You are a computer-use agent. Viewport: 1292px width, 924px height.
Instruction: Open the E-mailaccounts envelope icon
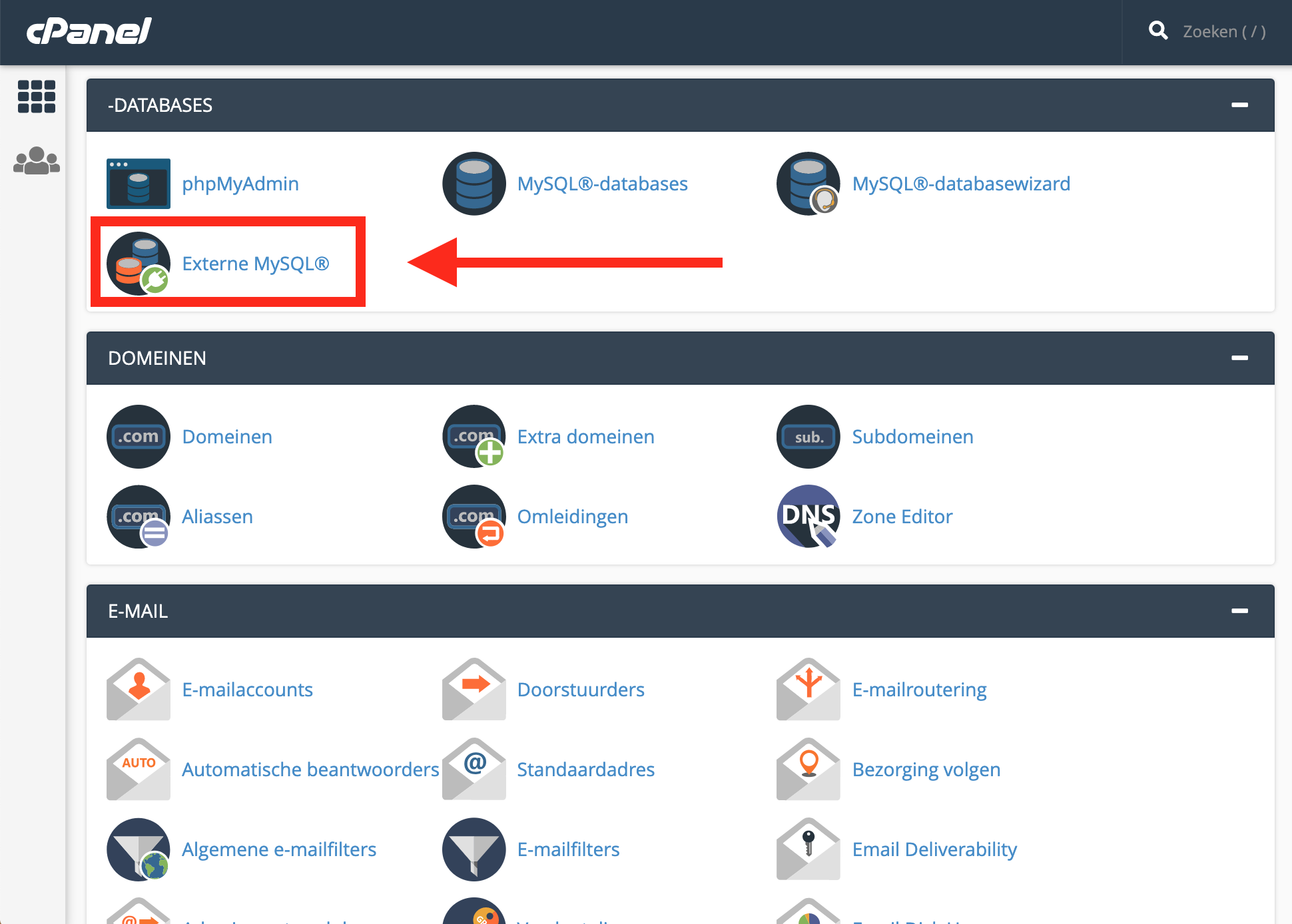coord(139,690)
